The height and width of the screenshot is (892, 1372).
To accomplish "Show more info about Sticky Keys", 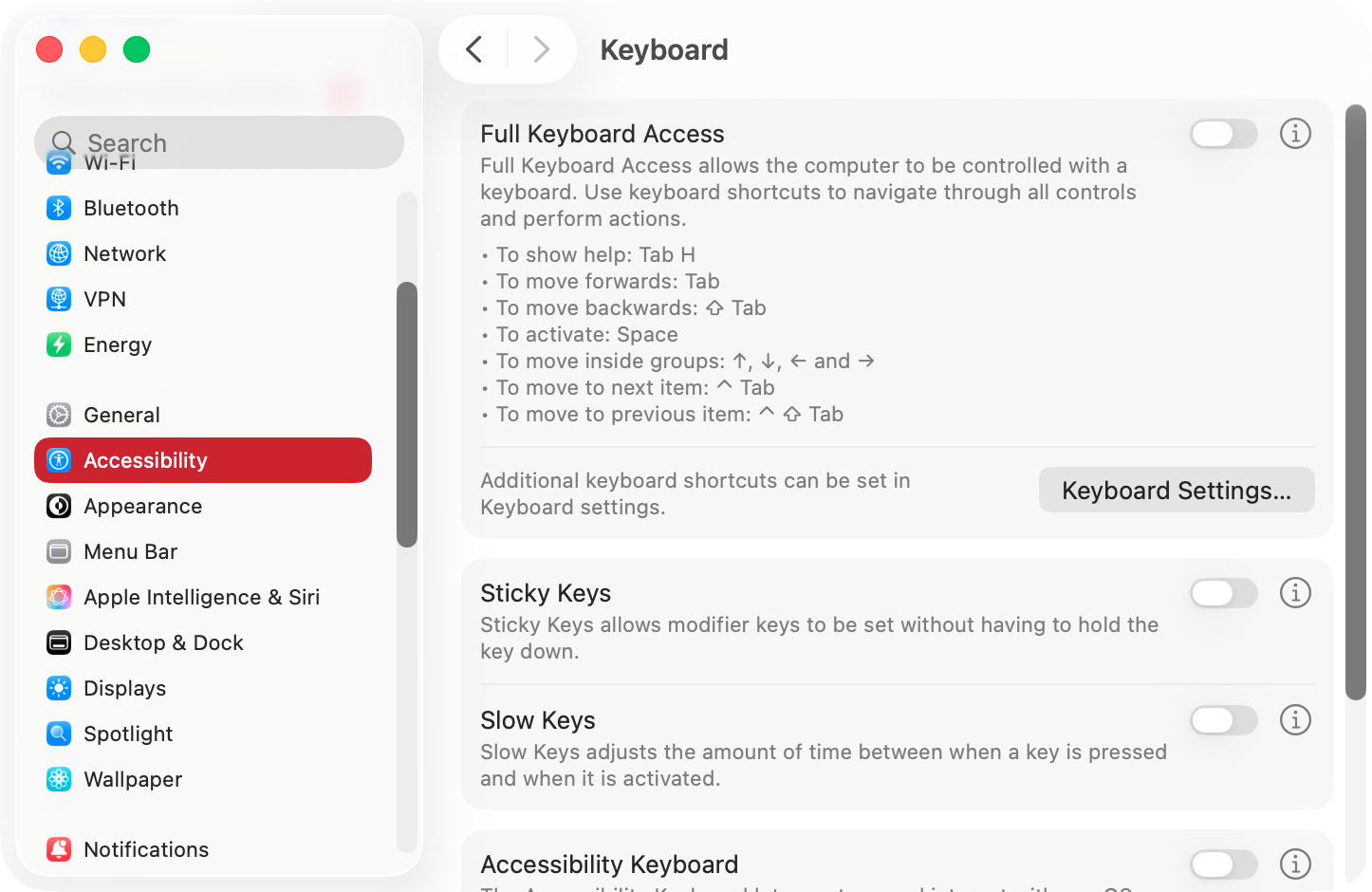I will pos(1295,593).
